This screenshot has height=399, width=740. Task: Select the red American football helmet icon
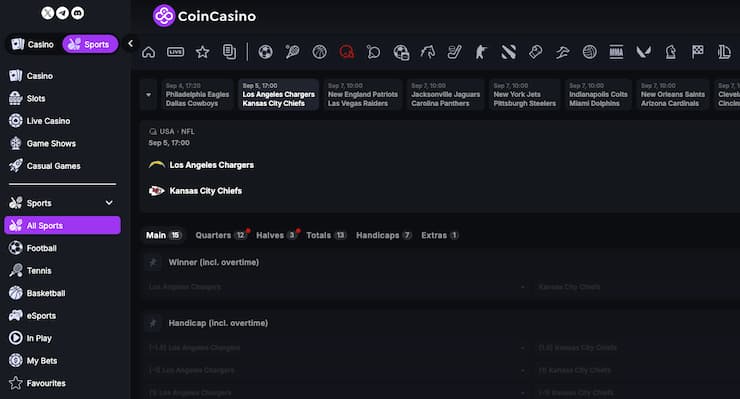[x=346, y=52]
